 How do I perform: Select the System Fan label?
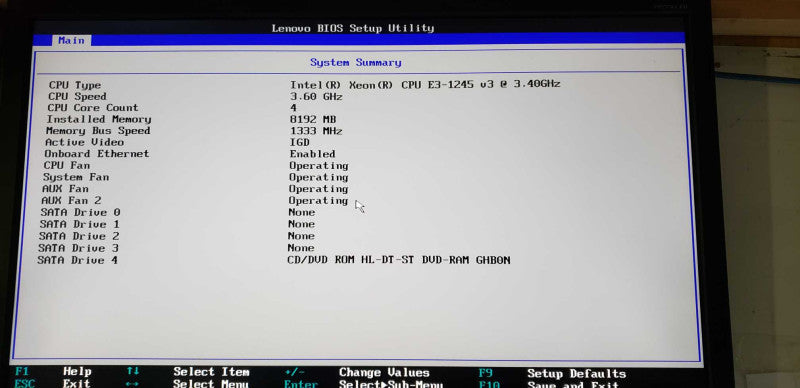pyautogui.click(x=76, y=177)
